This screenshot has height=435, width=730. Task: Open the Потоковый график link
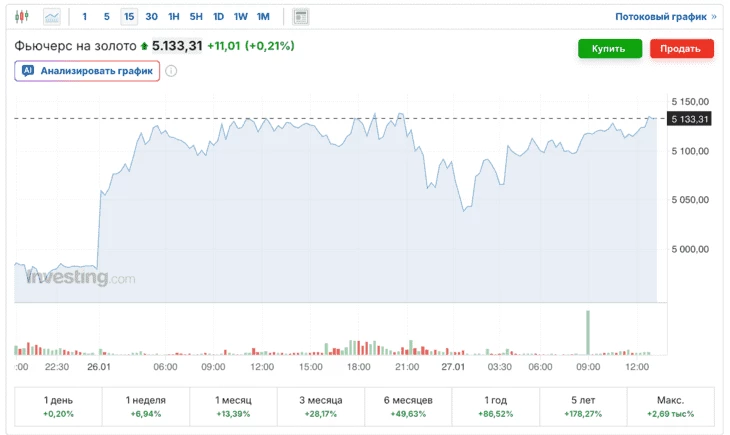(665, 17)
